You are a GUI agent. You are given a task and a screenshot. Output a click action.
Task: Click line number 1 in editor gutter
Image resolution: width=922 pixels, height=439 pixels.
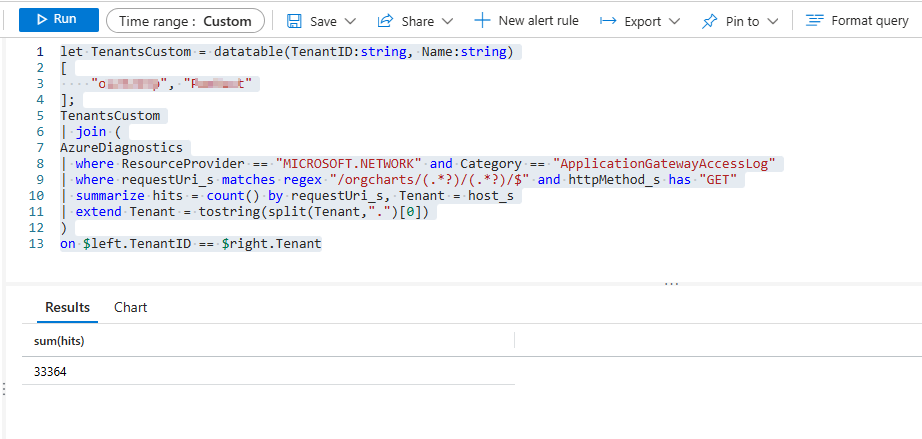click(39, 52)
